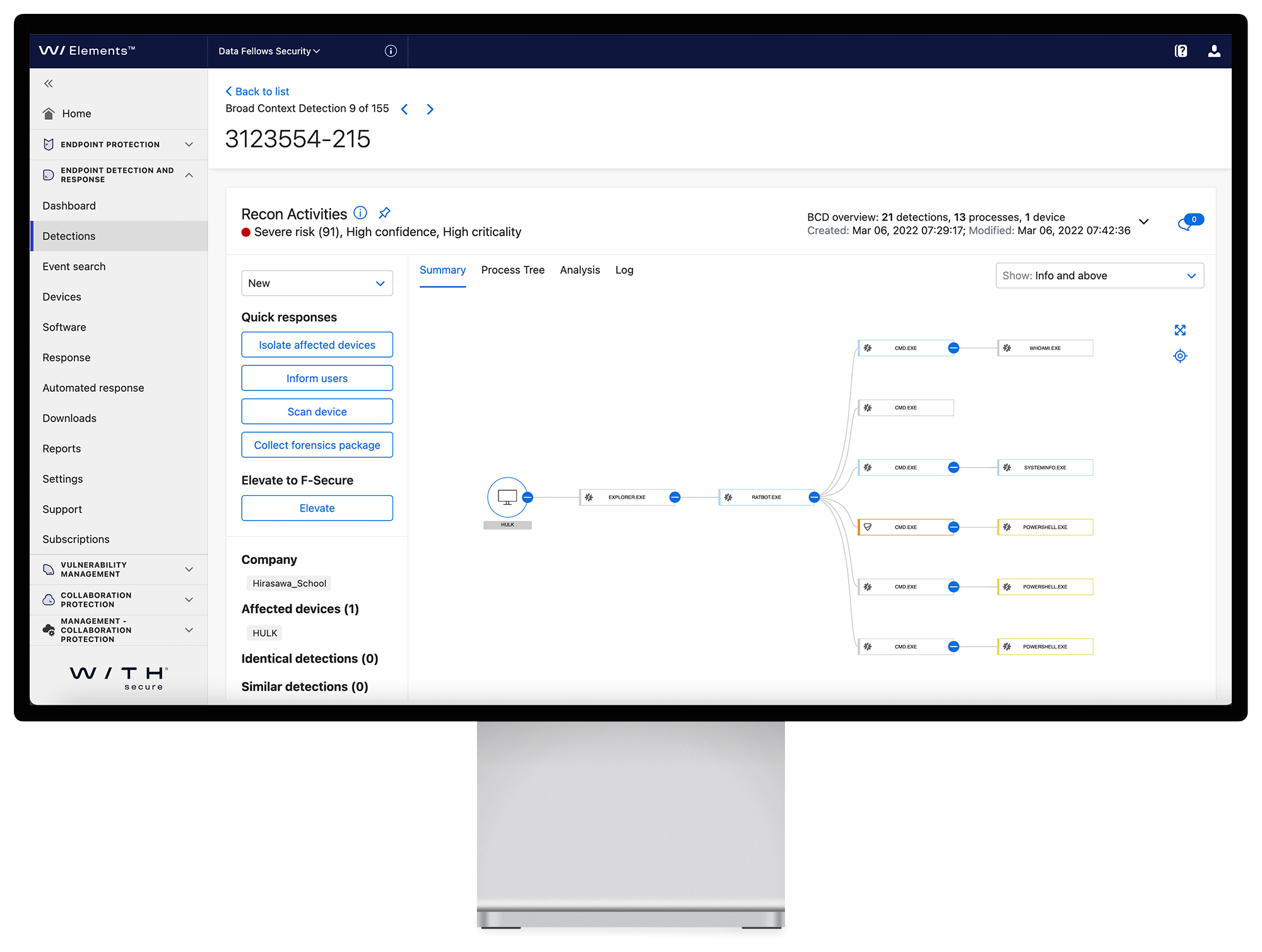Image resolution: width=1262 pixels, height=952 pixels.
Task: Click the fit-to-screen expand graph icon
Action: point(1180,330)
